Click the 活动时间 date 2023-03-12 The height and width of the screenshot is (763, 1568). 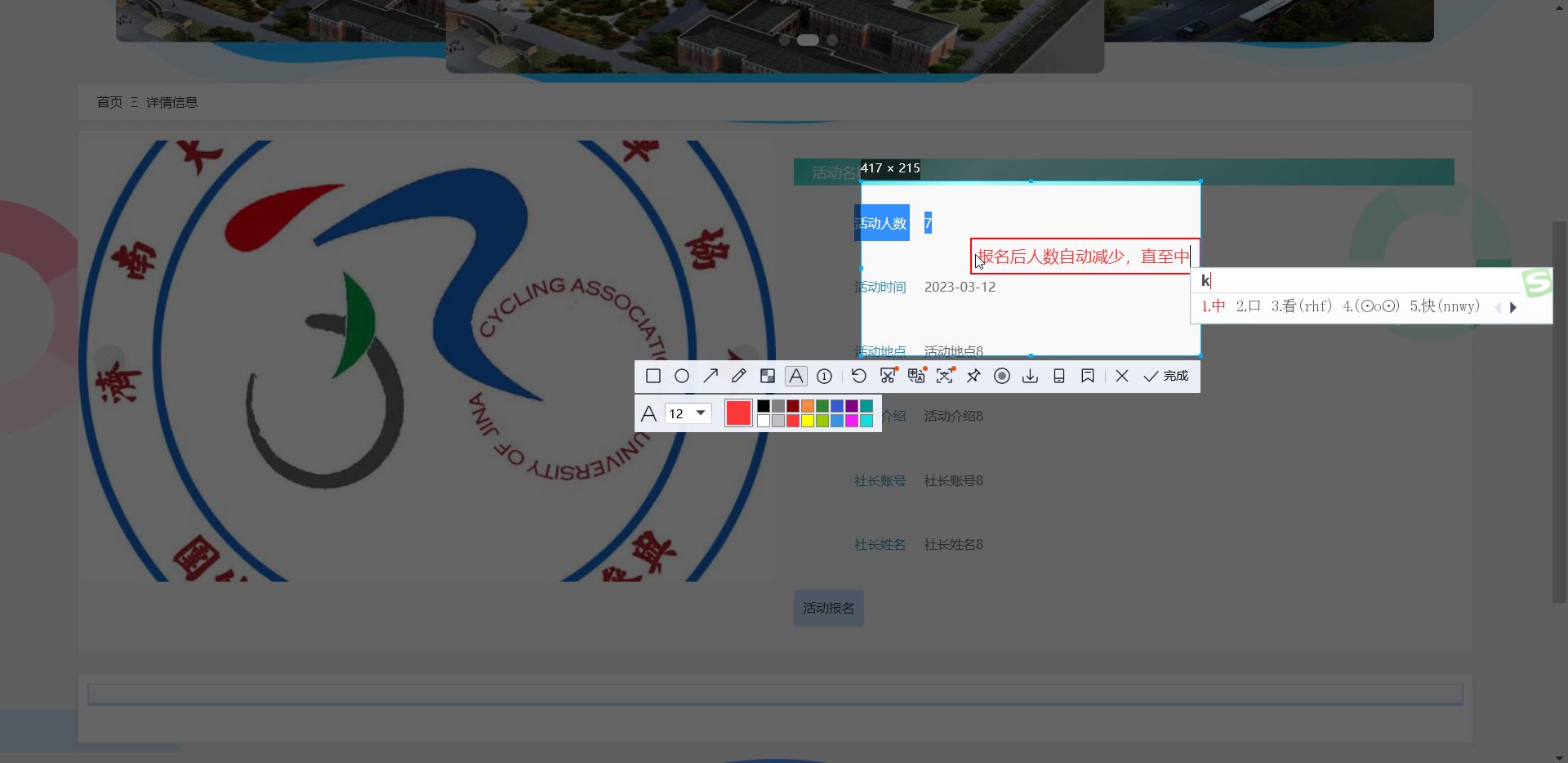960,287
